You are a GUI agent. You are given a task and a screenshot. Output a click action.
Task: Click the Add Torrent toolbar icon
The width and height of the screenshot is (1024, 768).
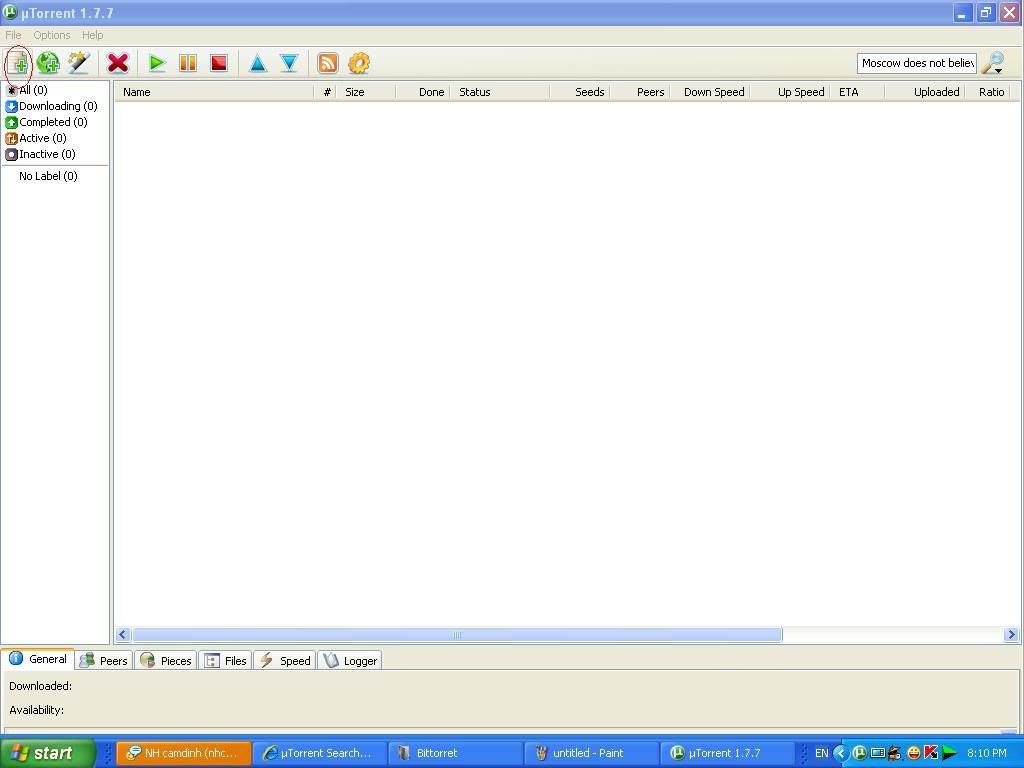(17, 63)
